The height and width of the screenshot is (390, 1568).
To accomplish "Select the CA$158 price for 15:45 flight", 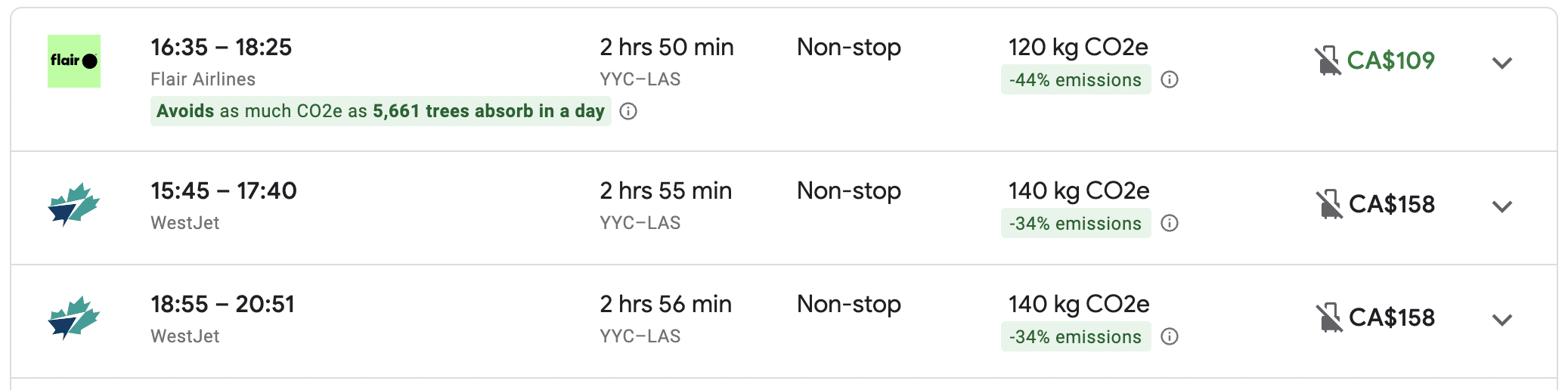I will click(x=1392, y=204).
